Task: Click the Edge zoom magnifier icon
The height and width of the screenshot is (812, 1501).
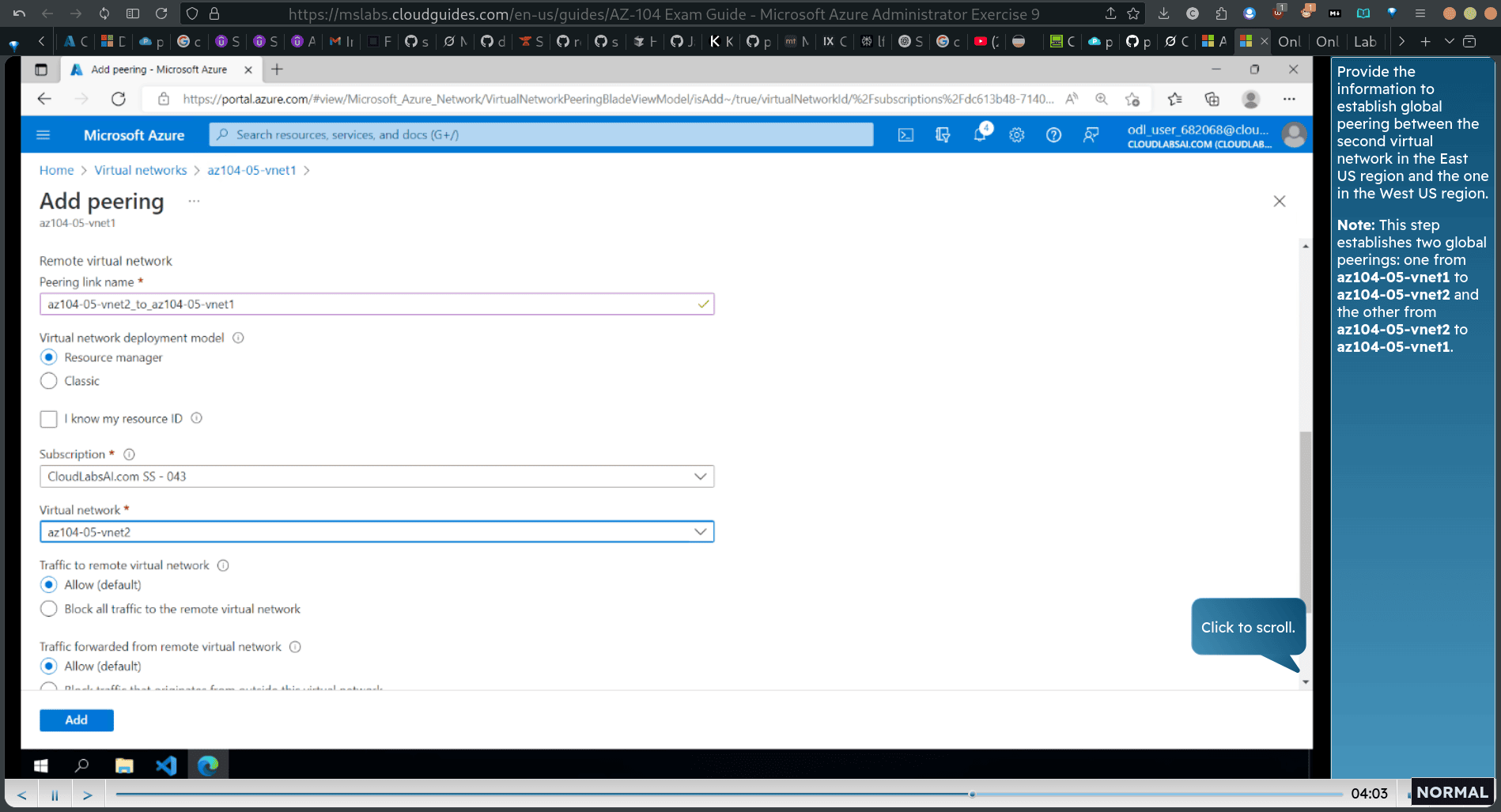Action: (1101, 99)
